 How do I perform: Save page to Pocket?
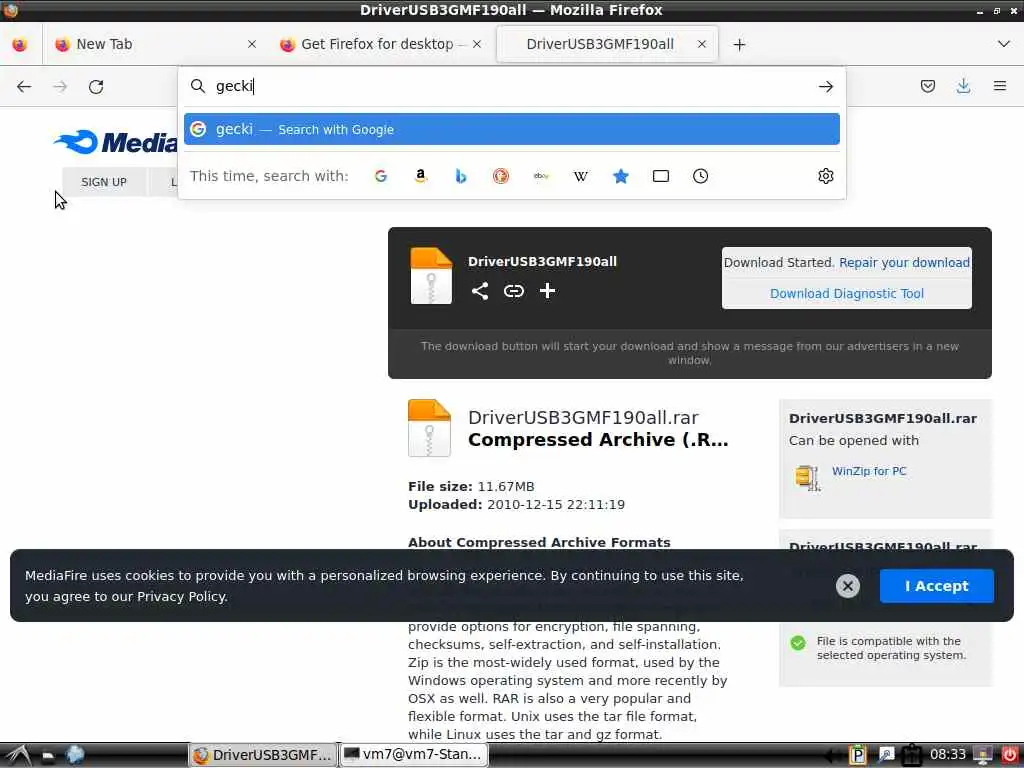point(927,86)
